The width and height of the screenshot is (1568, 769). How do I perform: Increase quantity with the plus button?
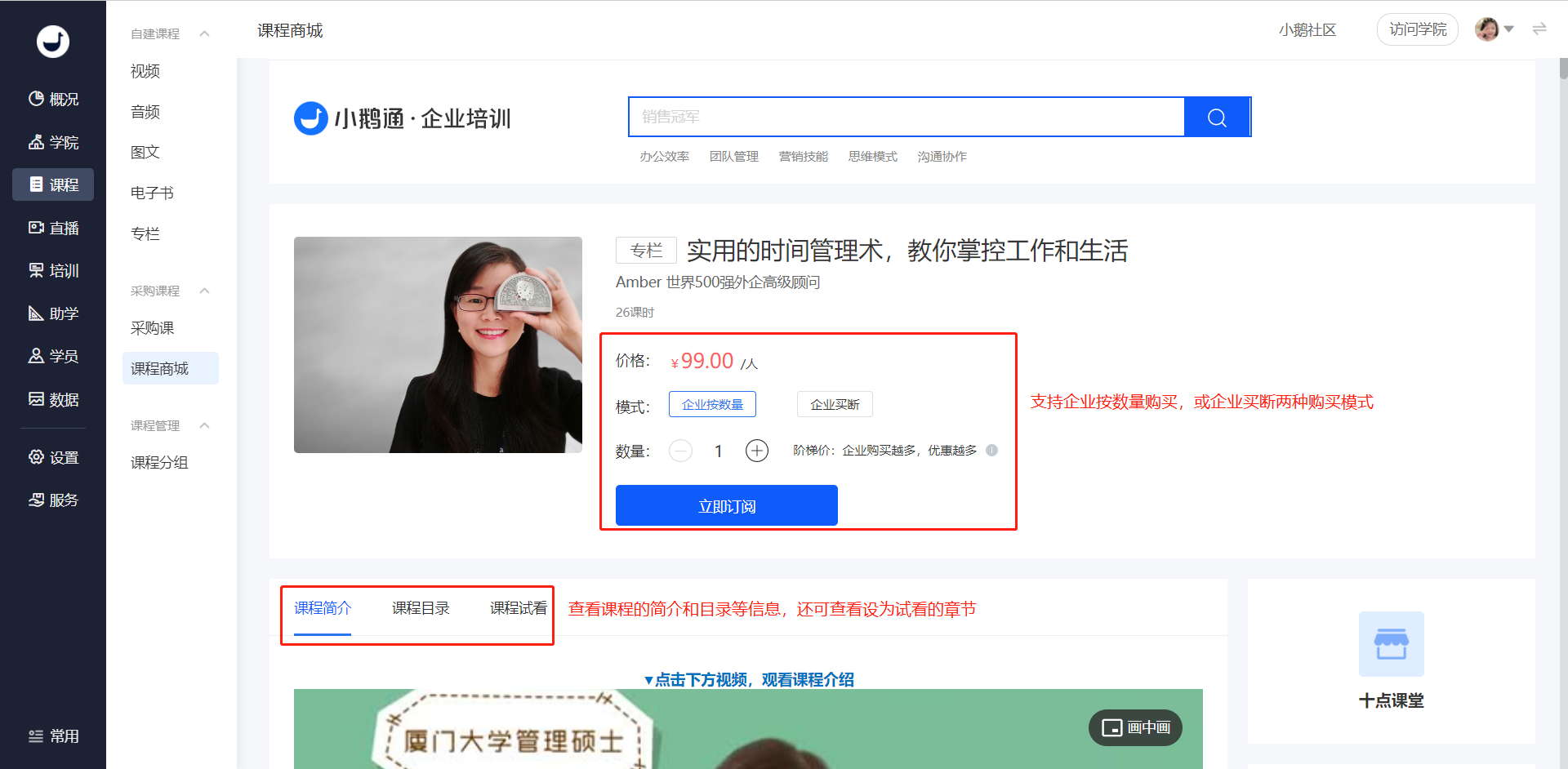pyautogui.click(x=757, y=451)
